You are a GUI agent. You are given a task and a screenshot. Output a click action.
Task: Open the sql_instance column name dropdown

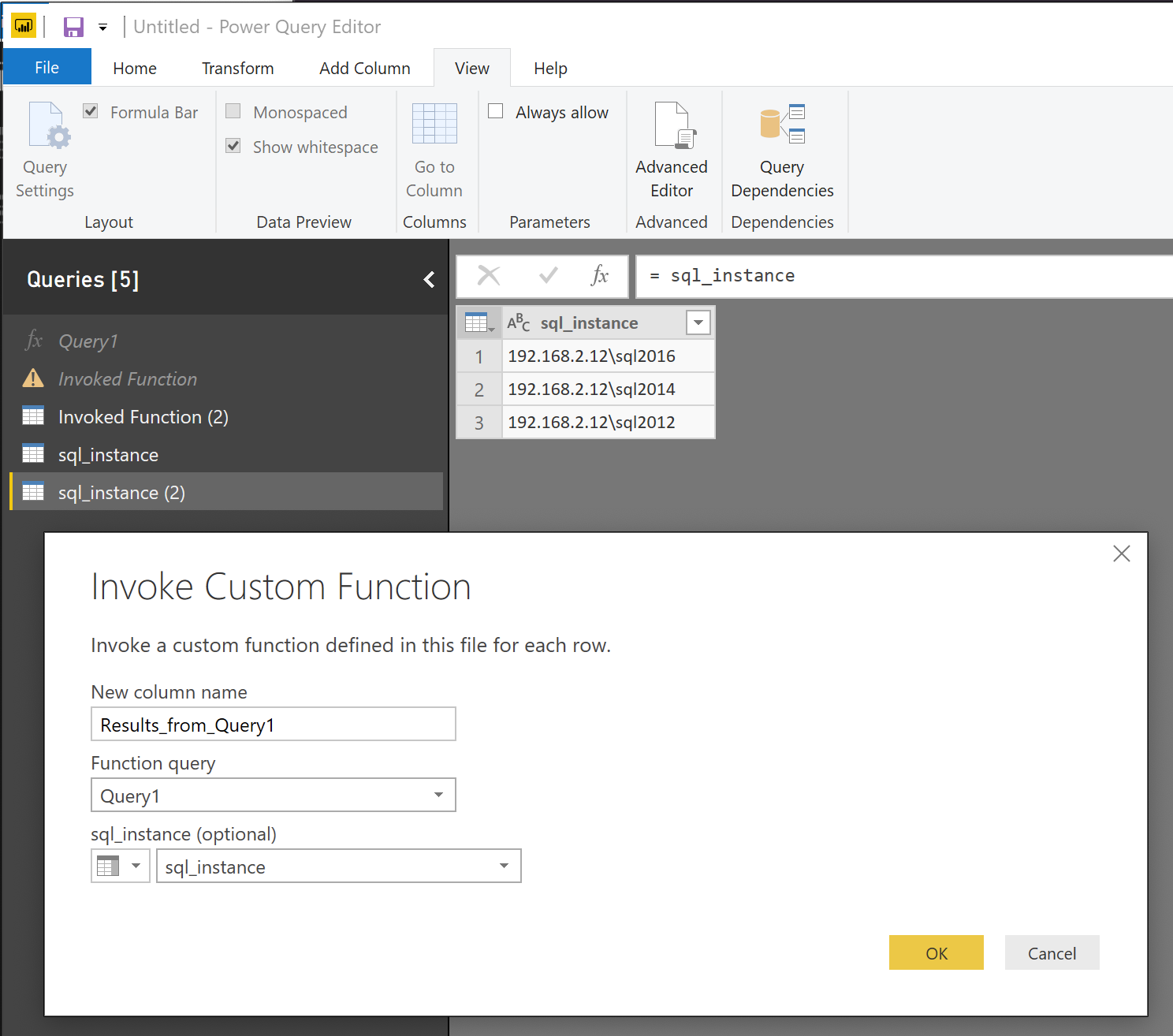tap(339, 866)
